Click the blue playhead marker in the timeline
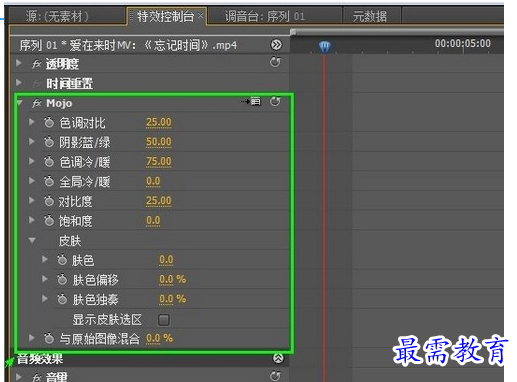 tap(325, 46)
